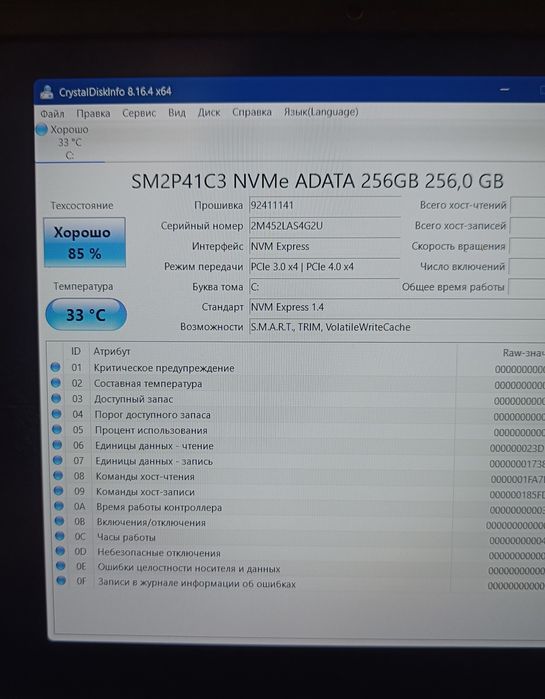Click status orb for Единицы данных - запись row

58,460
